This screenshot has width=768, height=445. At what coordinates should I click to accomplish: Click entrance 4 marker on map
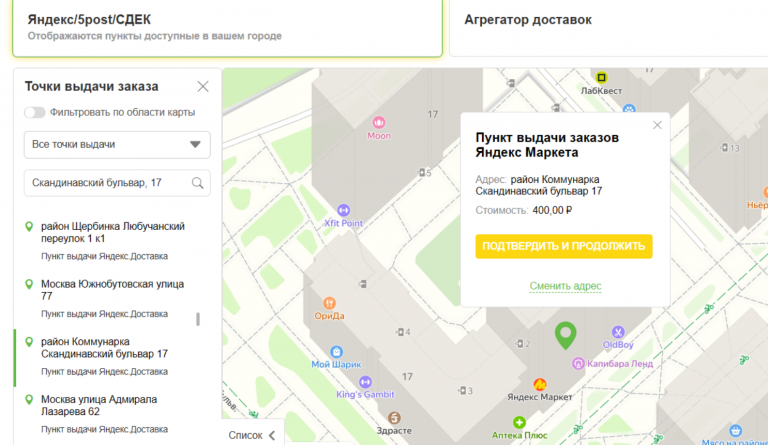pyautogui.click(x=403, y=332)
